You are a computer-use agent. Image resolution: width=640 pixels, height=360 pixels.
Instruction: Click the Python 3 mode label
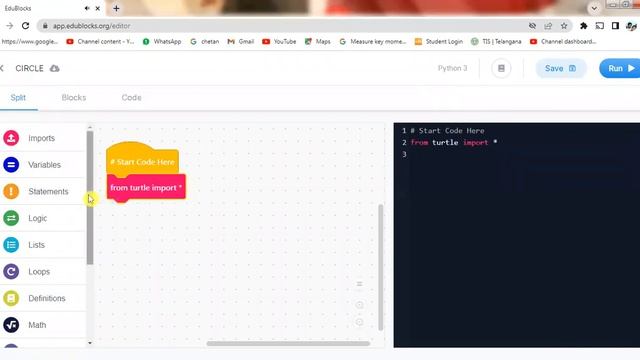coord(452,68)
